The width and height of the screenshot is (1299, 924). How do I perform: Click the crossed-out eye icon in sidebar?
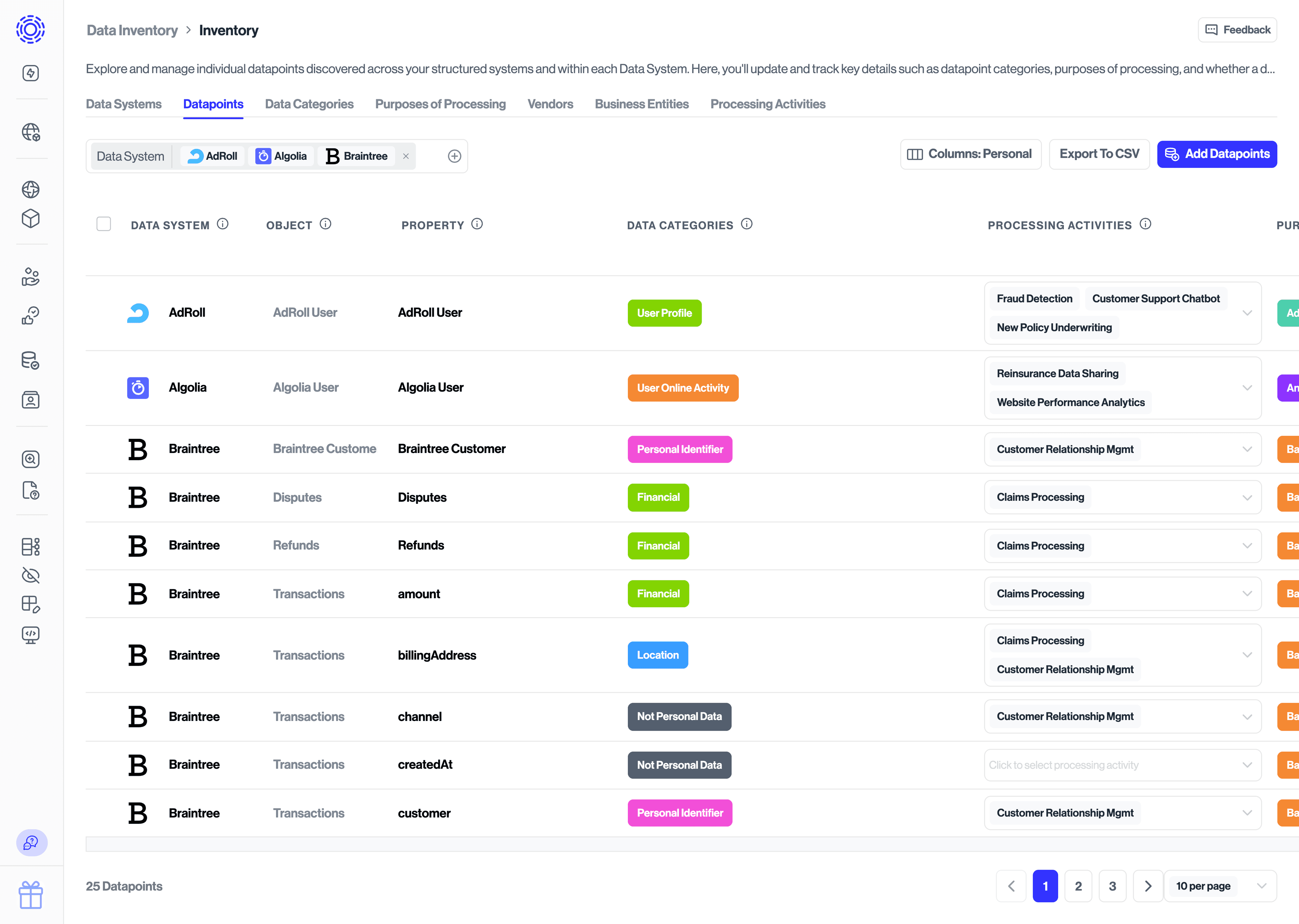pyautogui.click(x=31, y=575)
